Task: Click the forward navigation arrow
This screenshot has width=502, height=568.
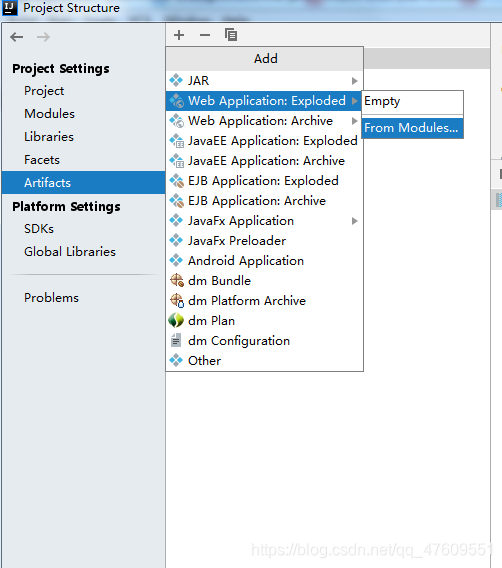Action: click(x=43, y=37)
